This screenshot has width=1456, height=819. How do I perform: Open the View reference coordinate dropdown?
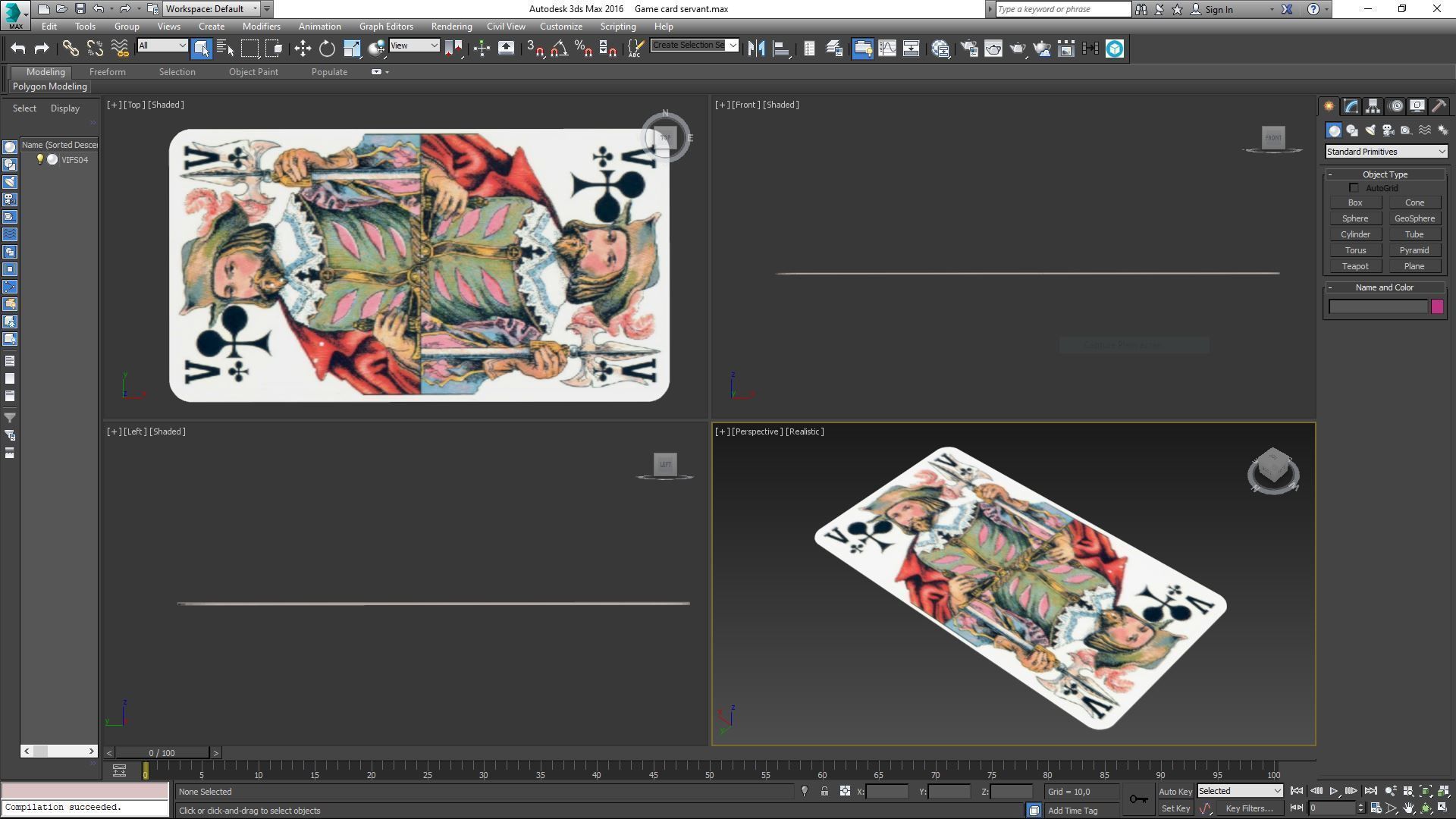(414, 45)
